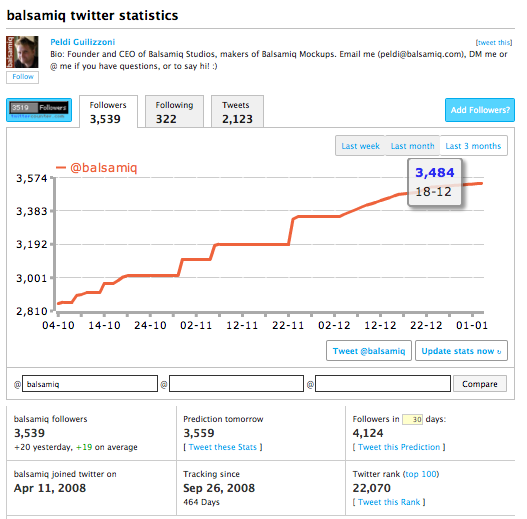Click the 30 days input box

coord(412,419)
